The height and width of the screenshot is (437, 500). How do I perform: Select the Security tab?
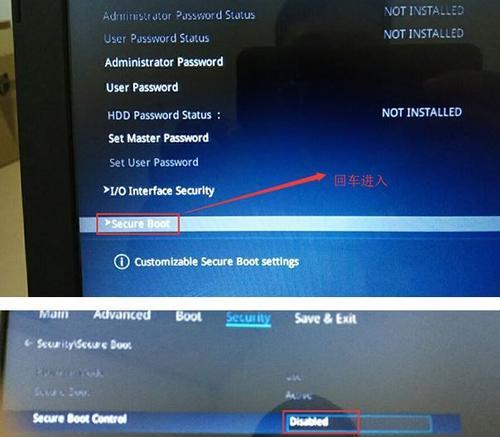[x=248, y=318]
